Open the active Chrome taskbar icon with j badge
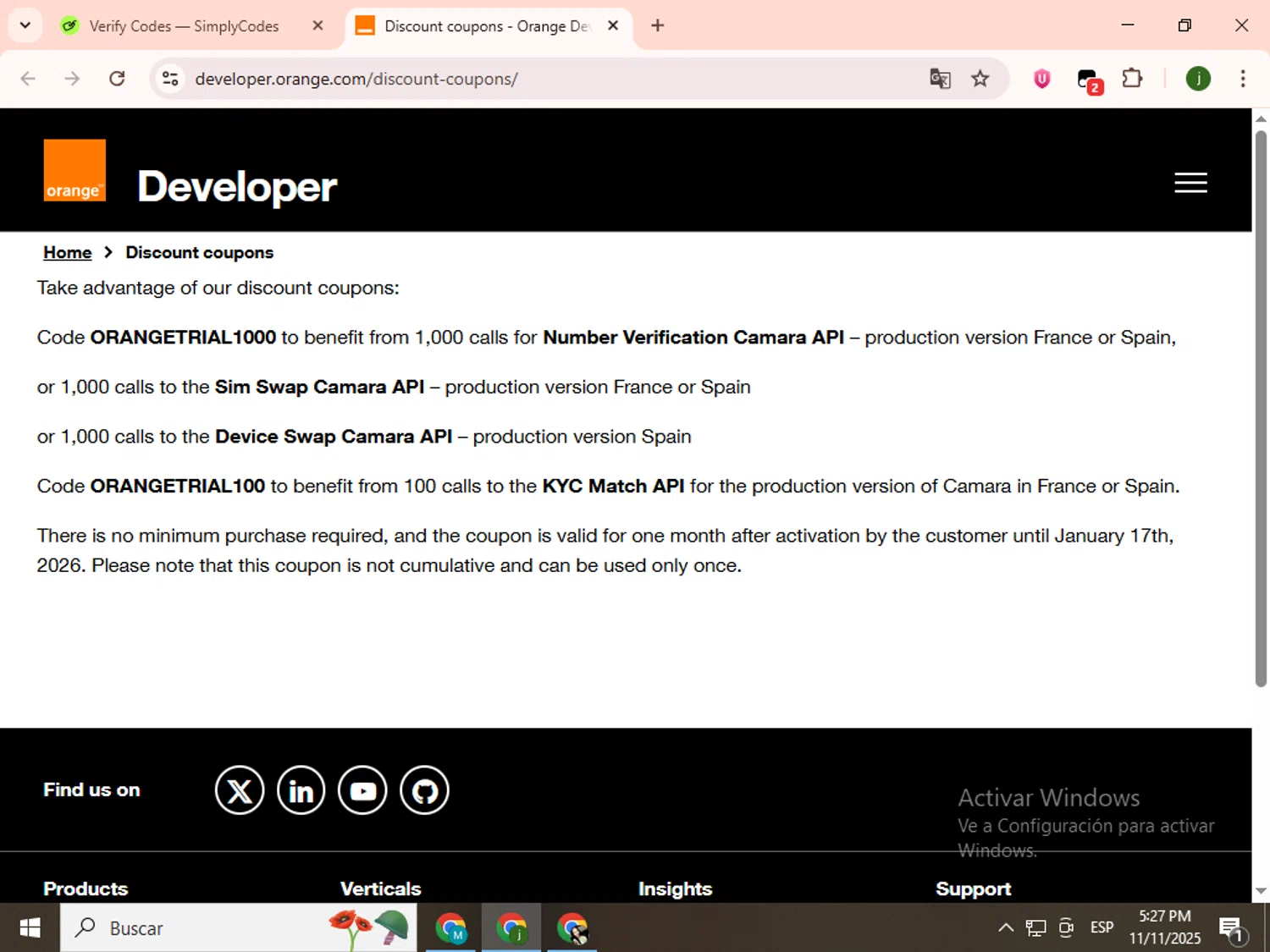The width and height of the screenshot is (1270, 952). 511,928
